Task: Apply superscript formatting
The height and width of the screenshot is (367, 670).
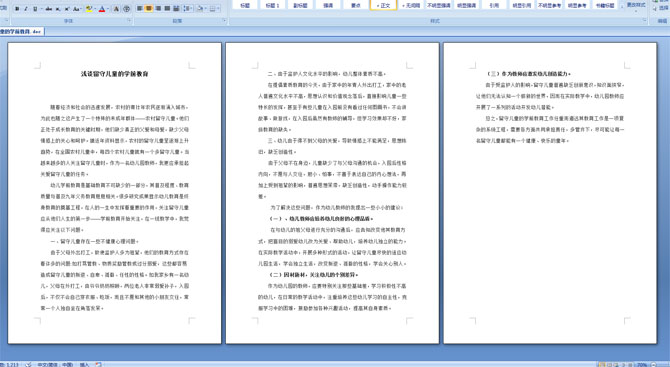Action: pos(67,9)
